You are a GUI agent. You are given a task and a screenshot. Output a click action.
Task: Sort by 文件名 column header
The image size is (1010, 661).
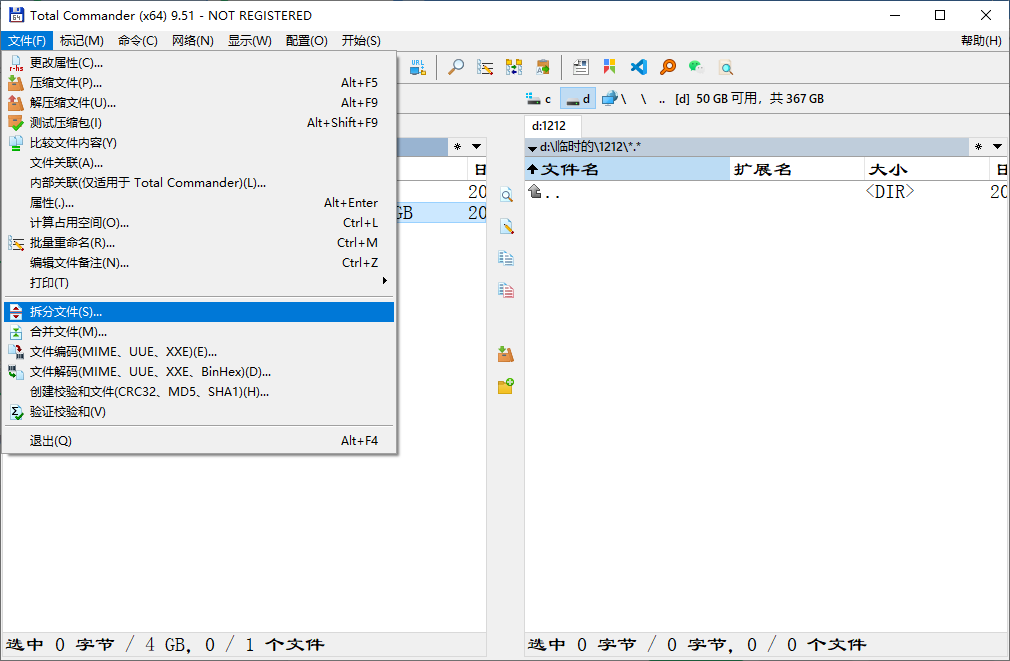627,169
